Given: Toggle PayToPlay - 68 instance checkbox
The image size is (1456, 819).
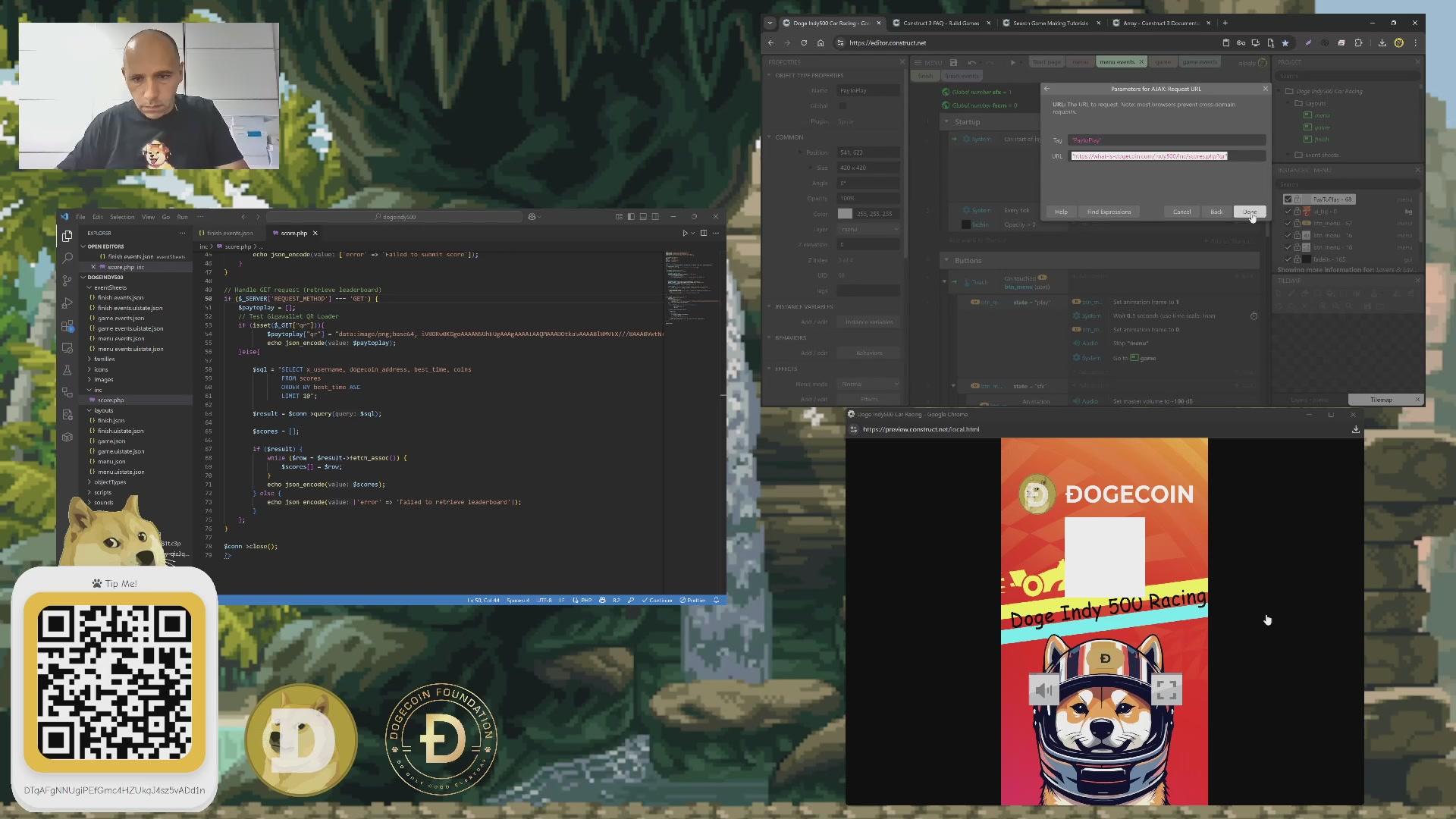Looking at the screenshot, I should 1288,199.
